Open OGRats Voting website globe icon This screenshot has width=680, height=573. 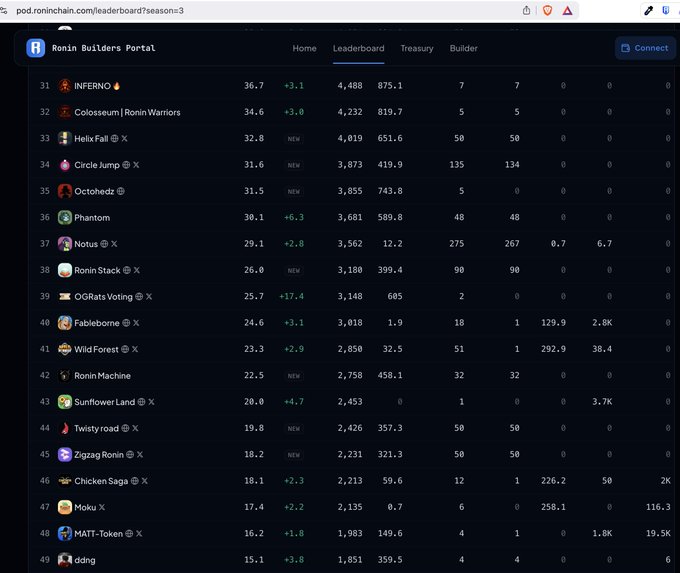[139, 297]
